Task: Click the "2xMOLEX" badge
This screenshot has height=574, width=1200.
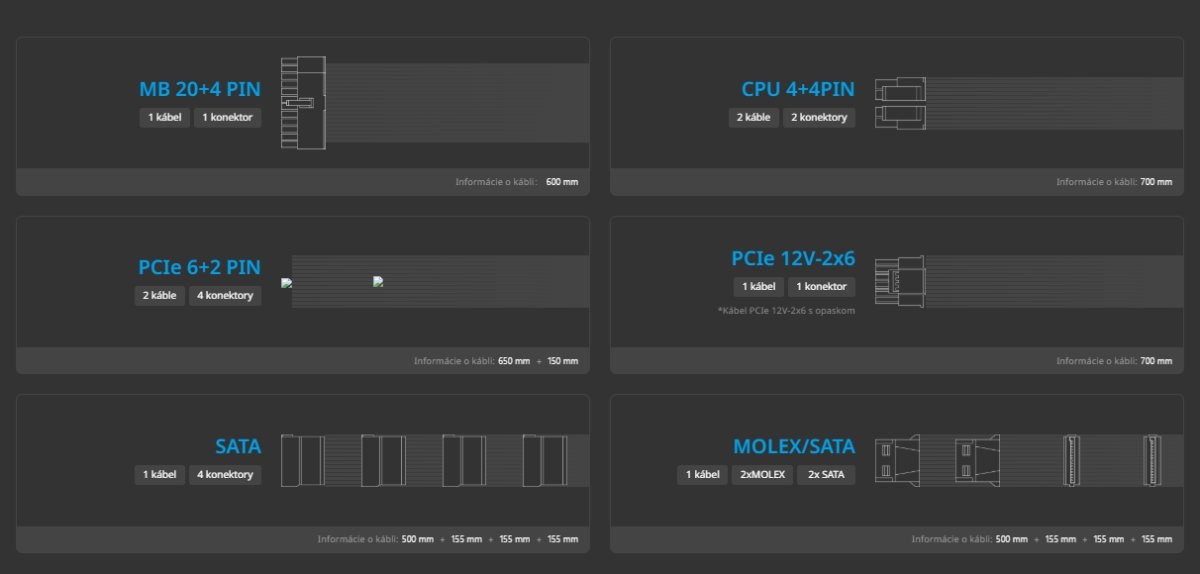Action: coord(762,474)
